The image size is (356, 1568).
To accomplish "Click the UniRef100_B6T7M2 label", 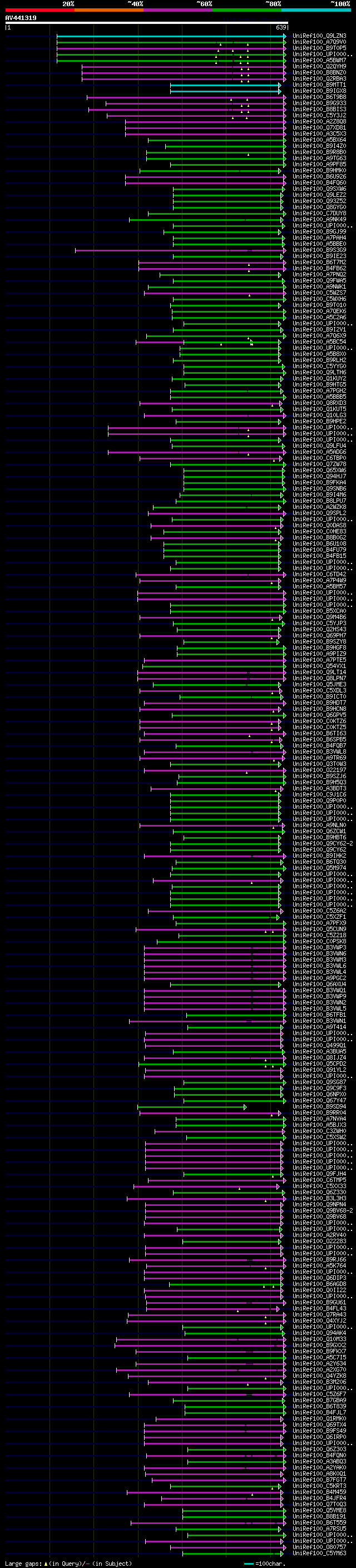I will point(319,263).
